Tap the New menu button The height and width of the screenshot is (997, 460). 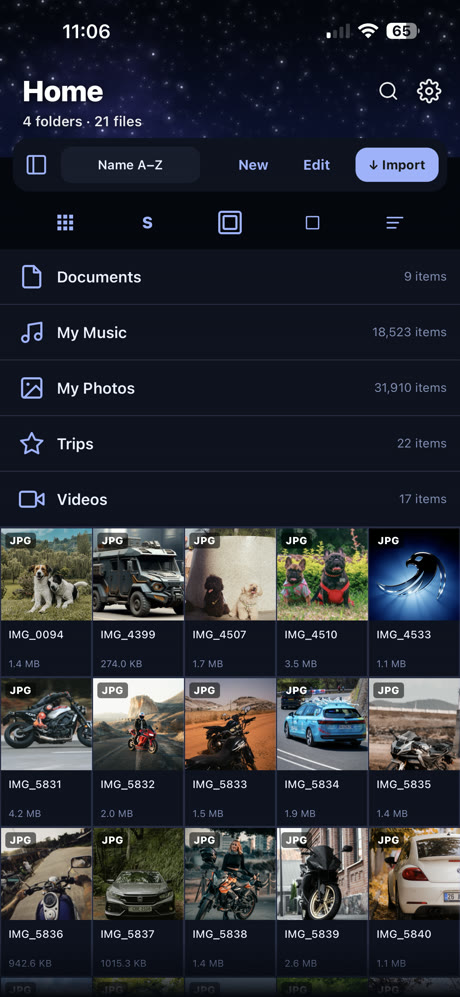coord(253,165)
